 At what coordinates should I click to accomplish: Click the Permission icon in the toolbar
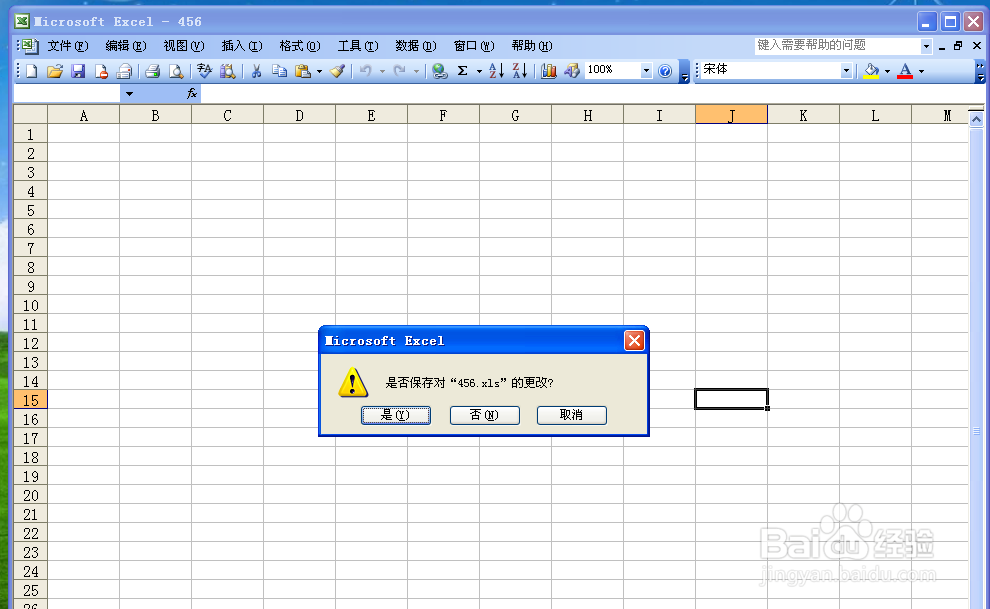[101, 71]
